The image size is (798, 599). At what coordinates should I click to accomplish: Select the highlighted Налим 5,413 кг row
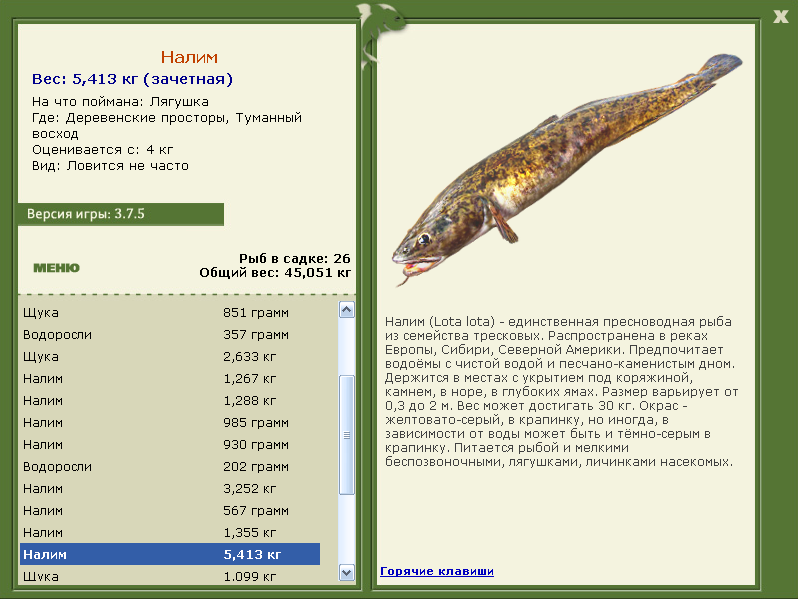(170, 554)
